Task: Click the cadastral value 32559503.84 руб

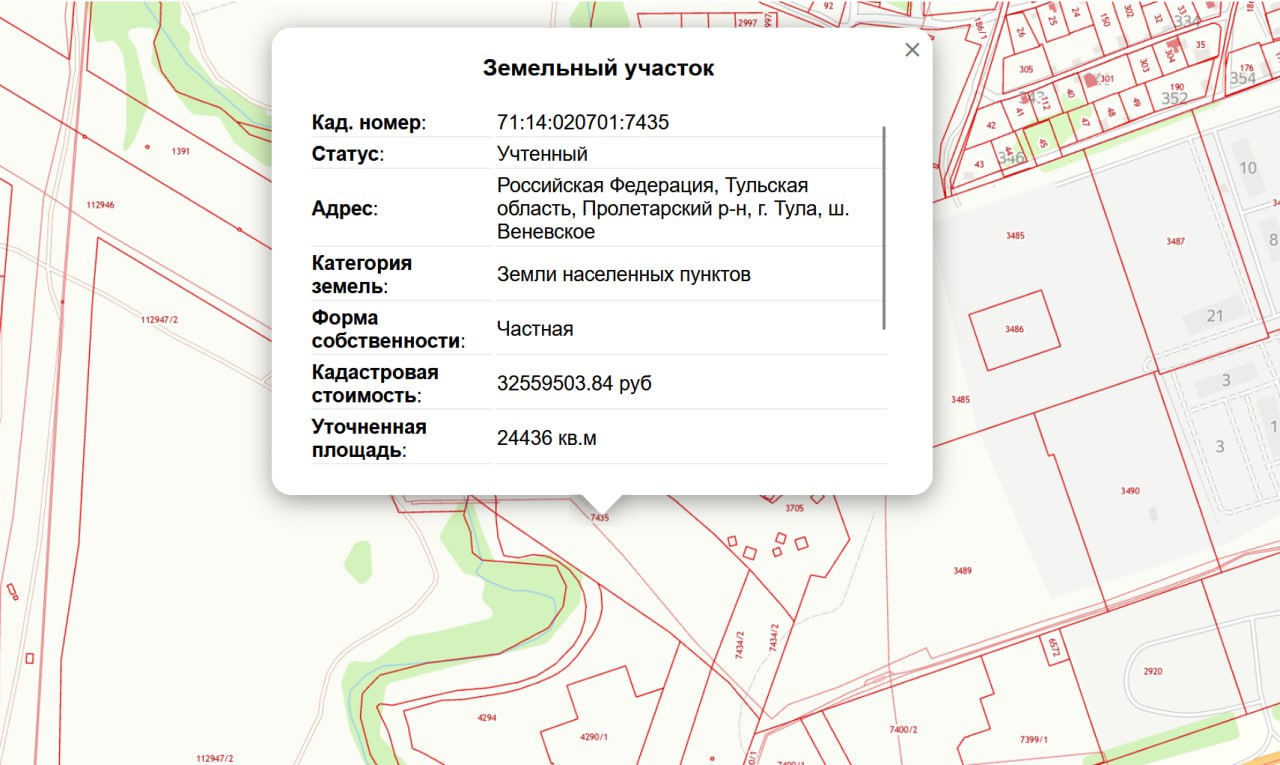Action: 574,383
